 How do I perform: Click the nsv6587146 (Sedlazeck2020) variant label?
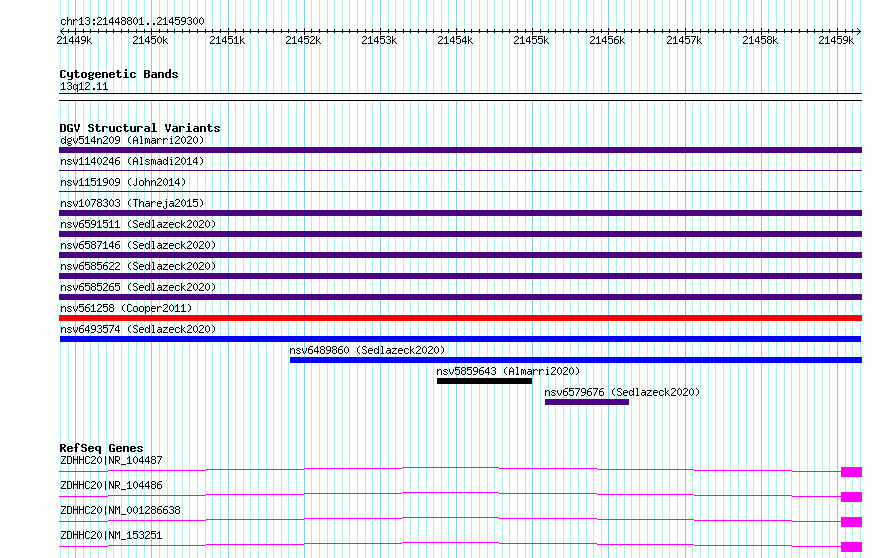tap(138, 245)
